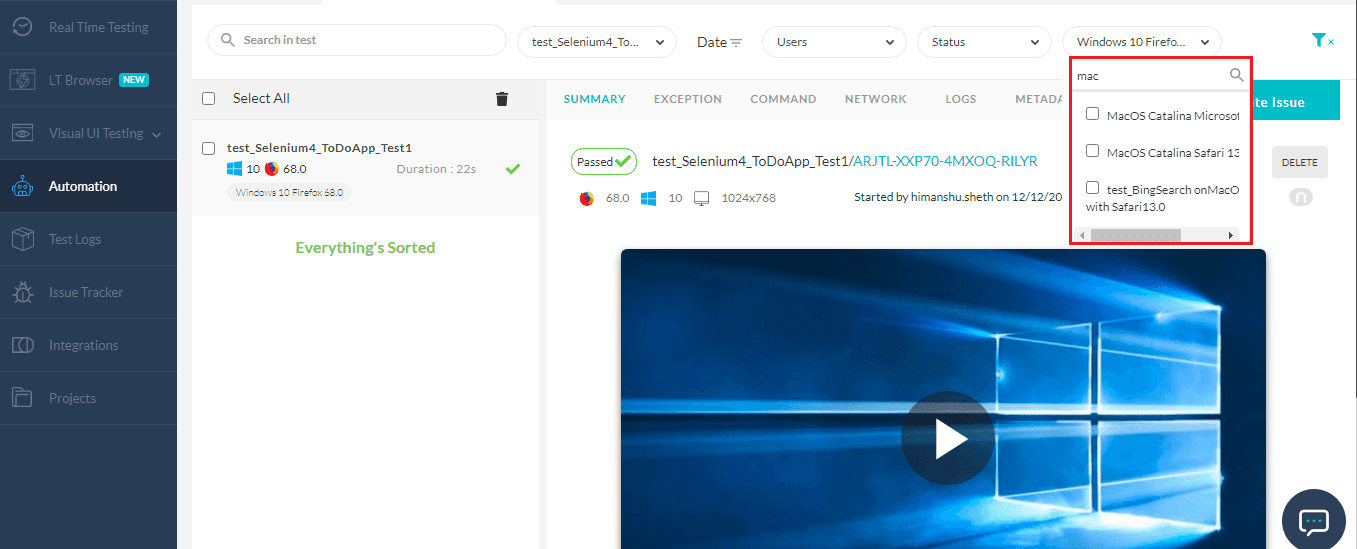Open Users filter dropdown
Viewport: 1357px width, 549px height.
(834, 42)
